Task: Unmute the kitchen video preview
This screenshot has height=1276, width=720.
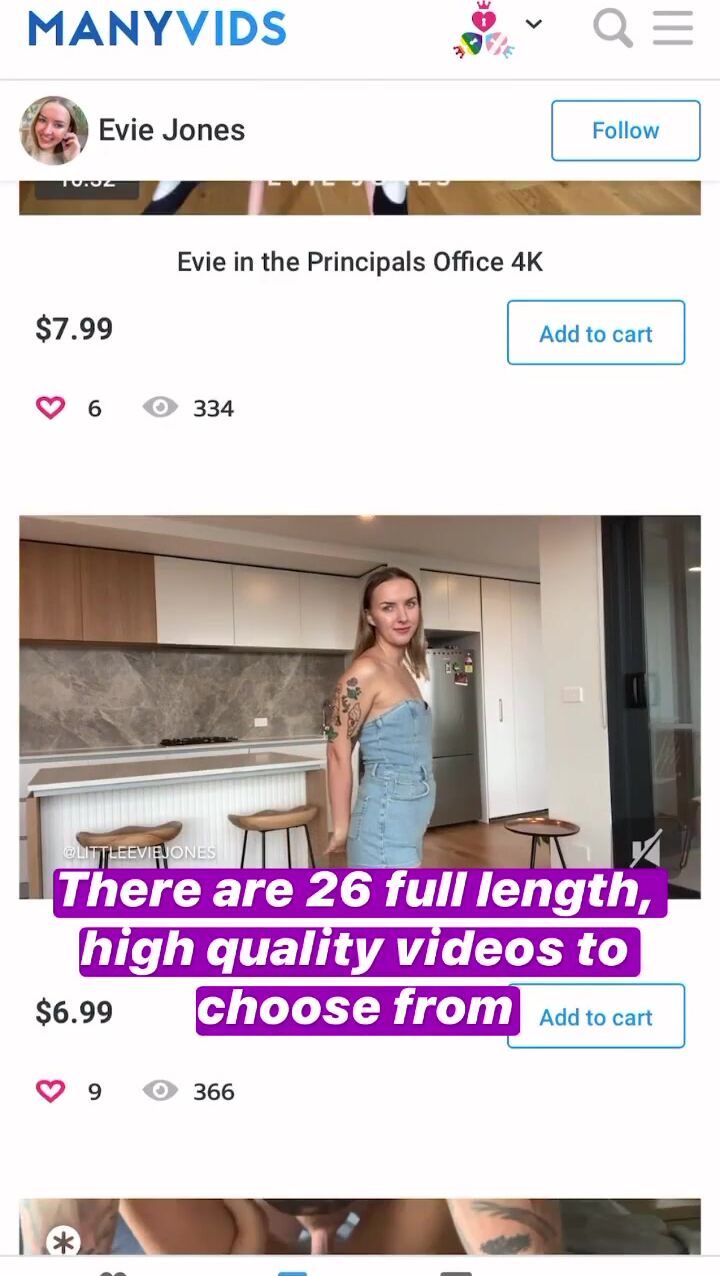Action: 645,851
